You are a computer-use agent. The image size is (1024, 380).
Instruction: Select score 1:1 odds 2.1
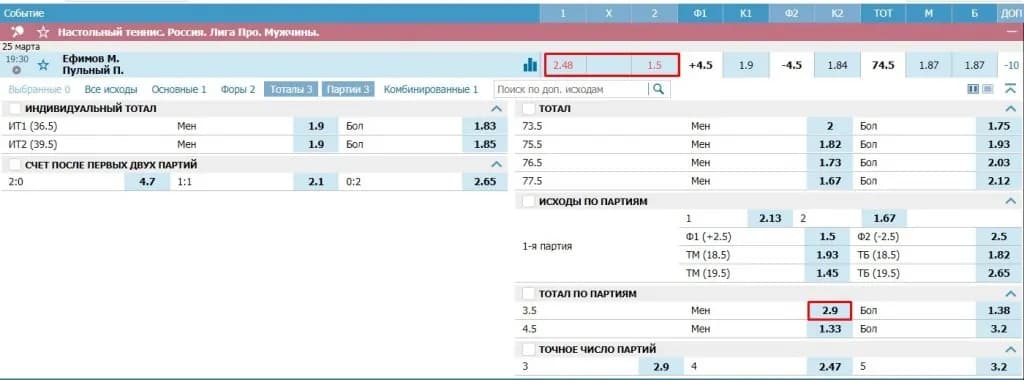[316, 182]
